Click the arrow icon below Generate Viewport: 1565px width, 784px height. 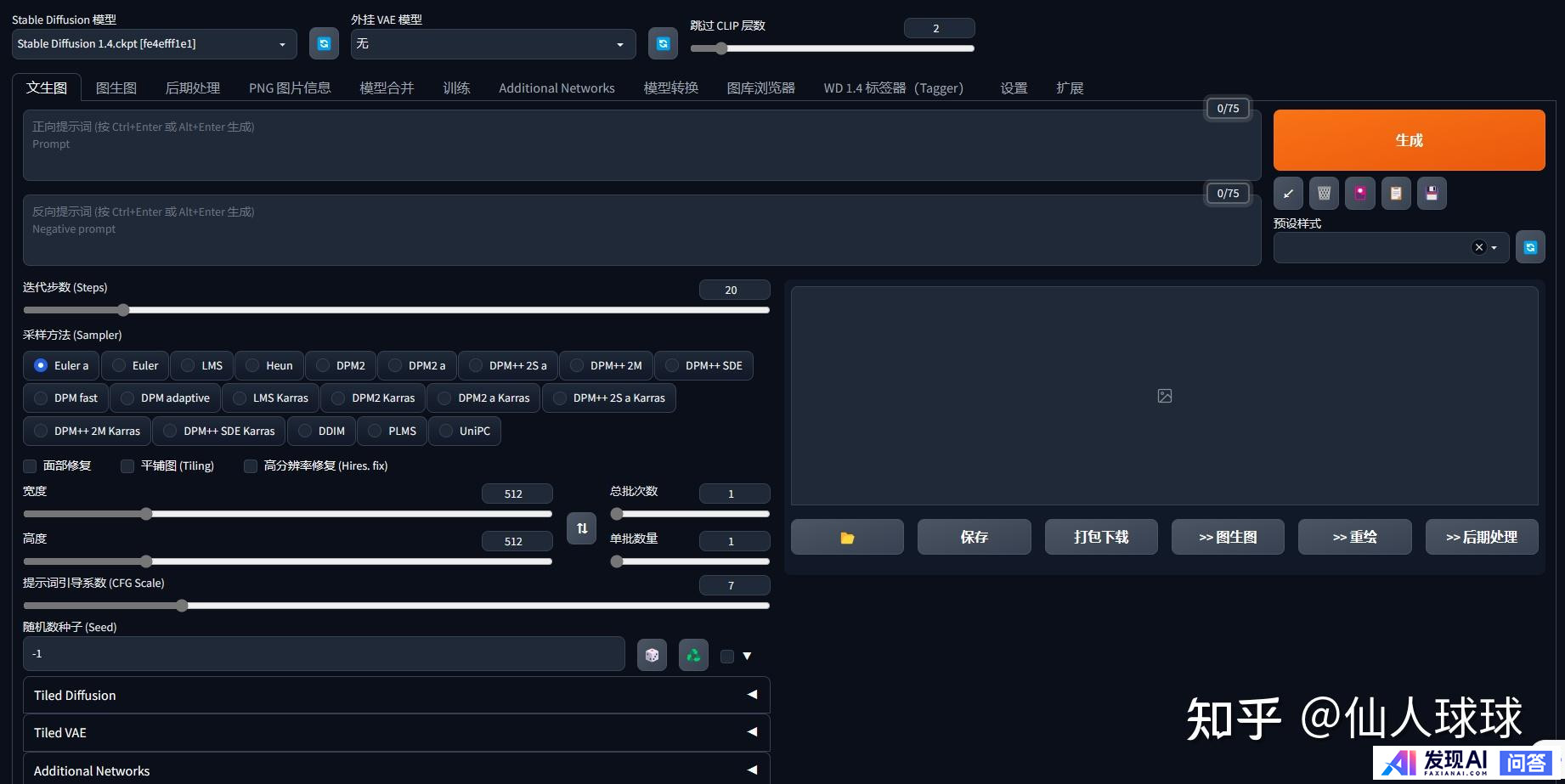(1288, 194)
